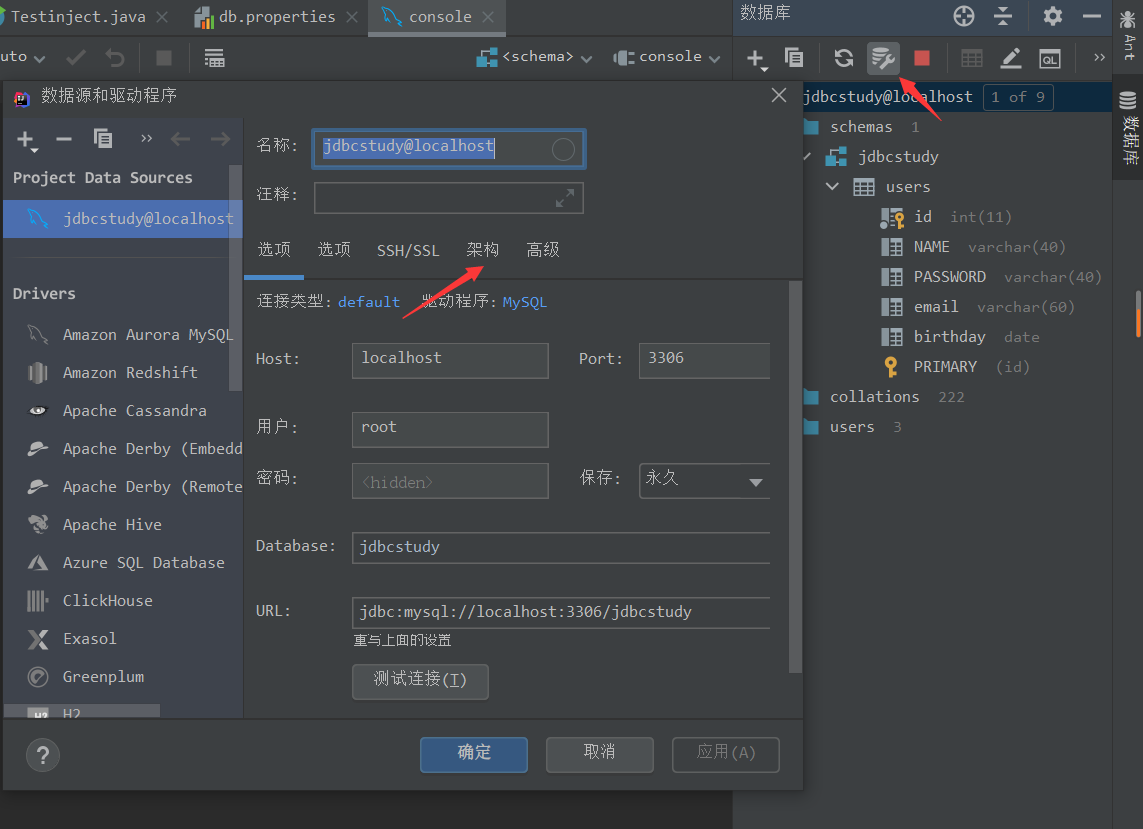Click the MySQL driver link

pyautogui.click(x=524, y=302)
